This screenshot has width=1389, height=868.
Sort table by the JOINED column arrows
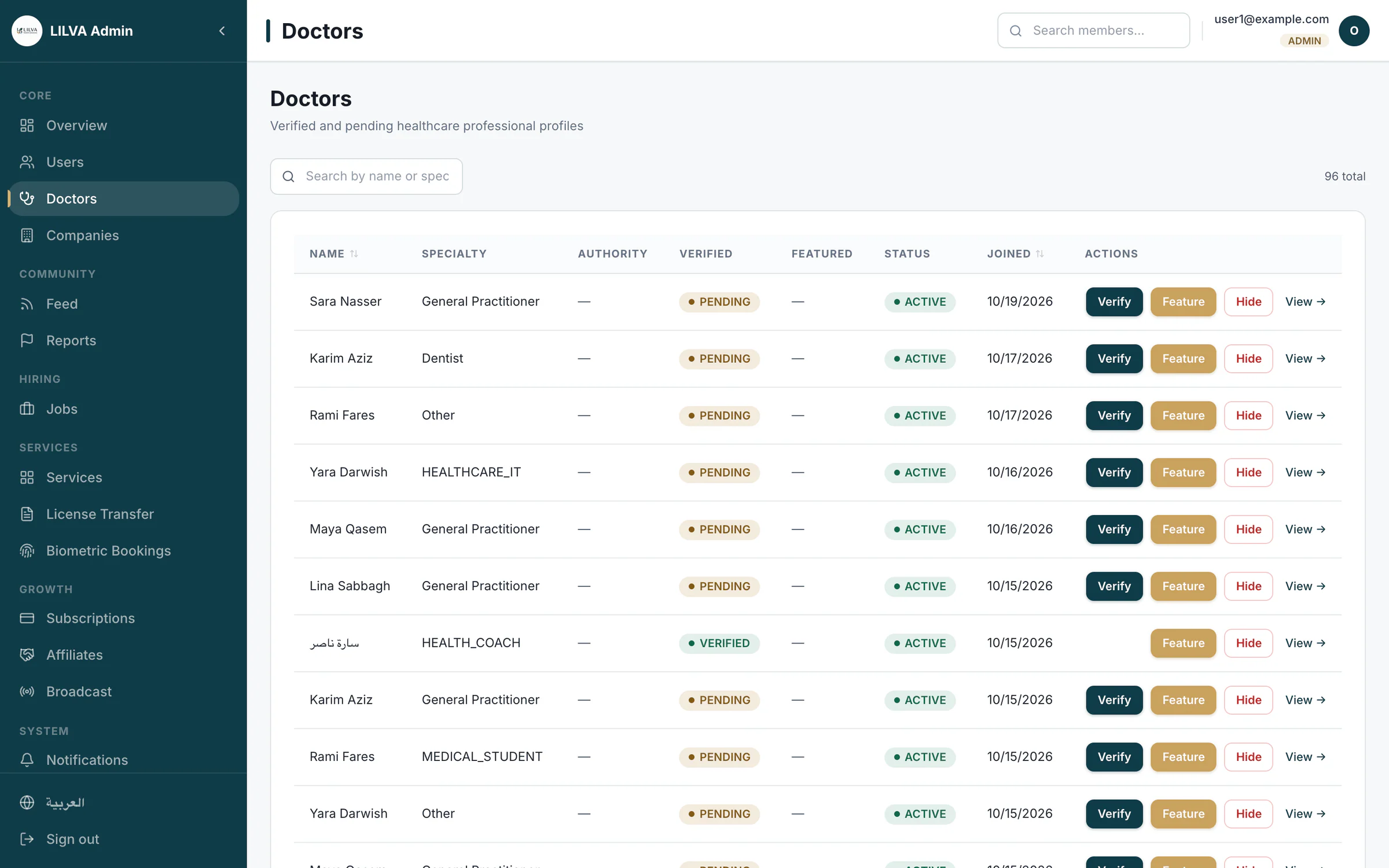tap(1040, 253)
